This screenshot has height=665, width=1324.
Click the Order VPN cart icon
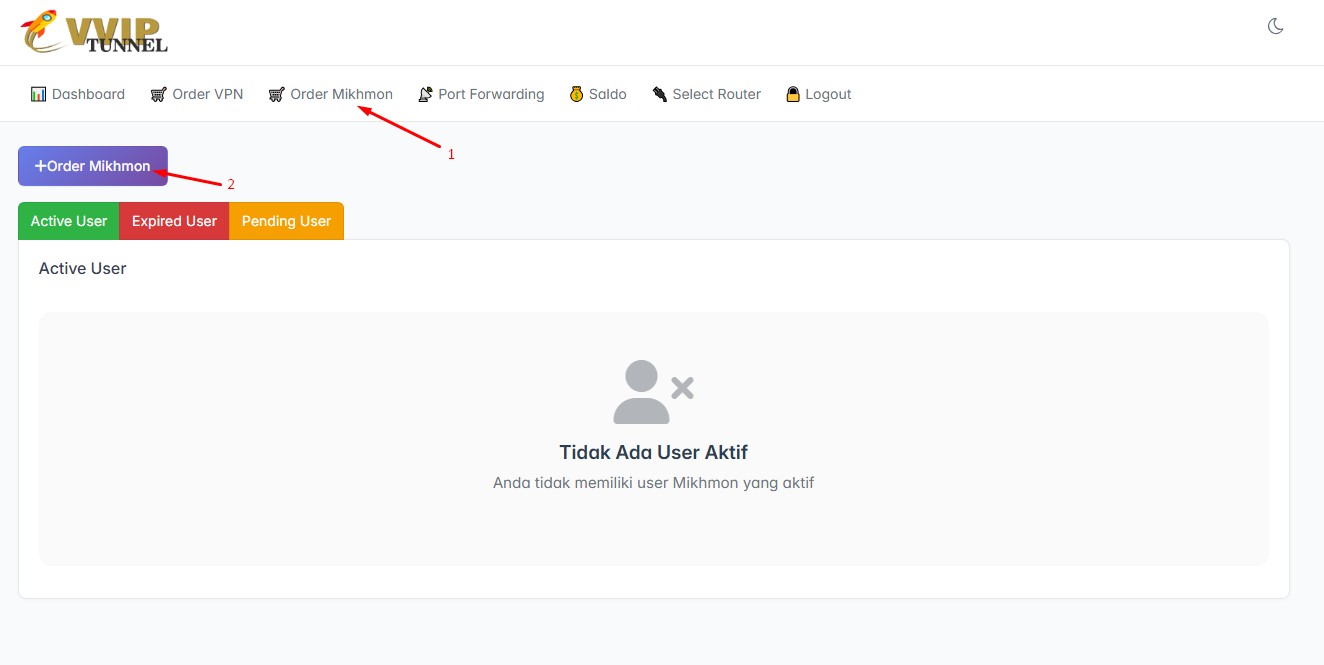(x=158, y=94)
